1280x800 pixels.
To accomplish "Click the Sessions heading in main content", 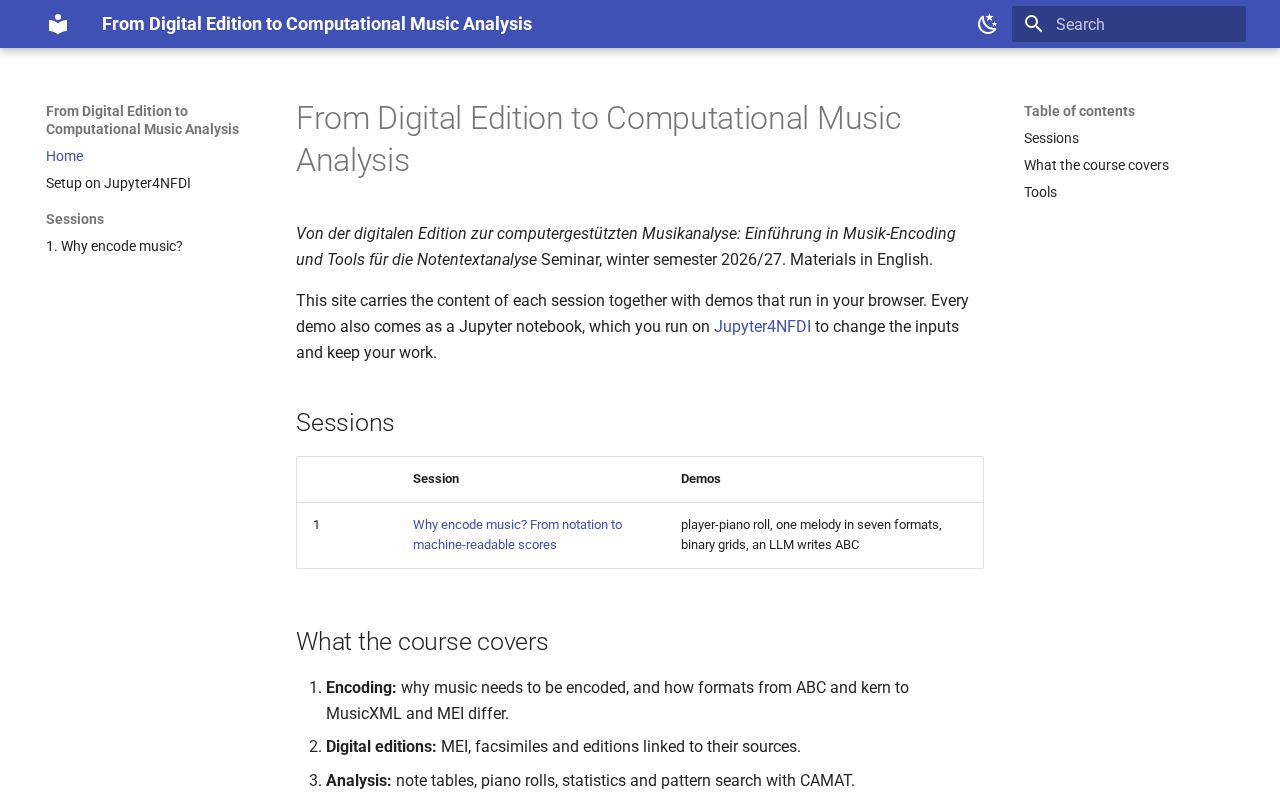I will point(345,423).
